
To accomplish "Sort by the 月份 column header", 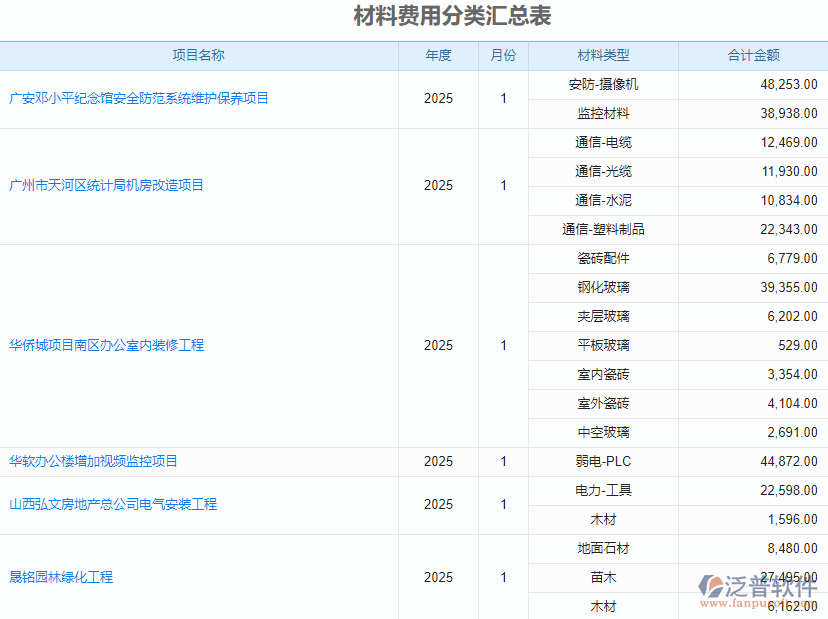I will pos(503,56).
